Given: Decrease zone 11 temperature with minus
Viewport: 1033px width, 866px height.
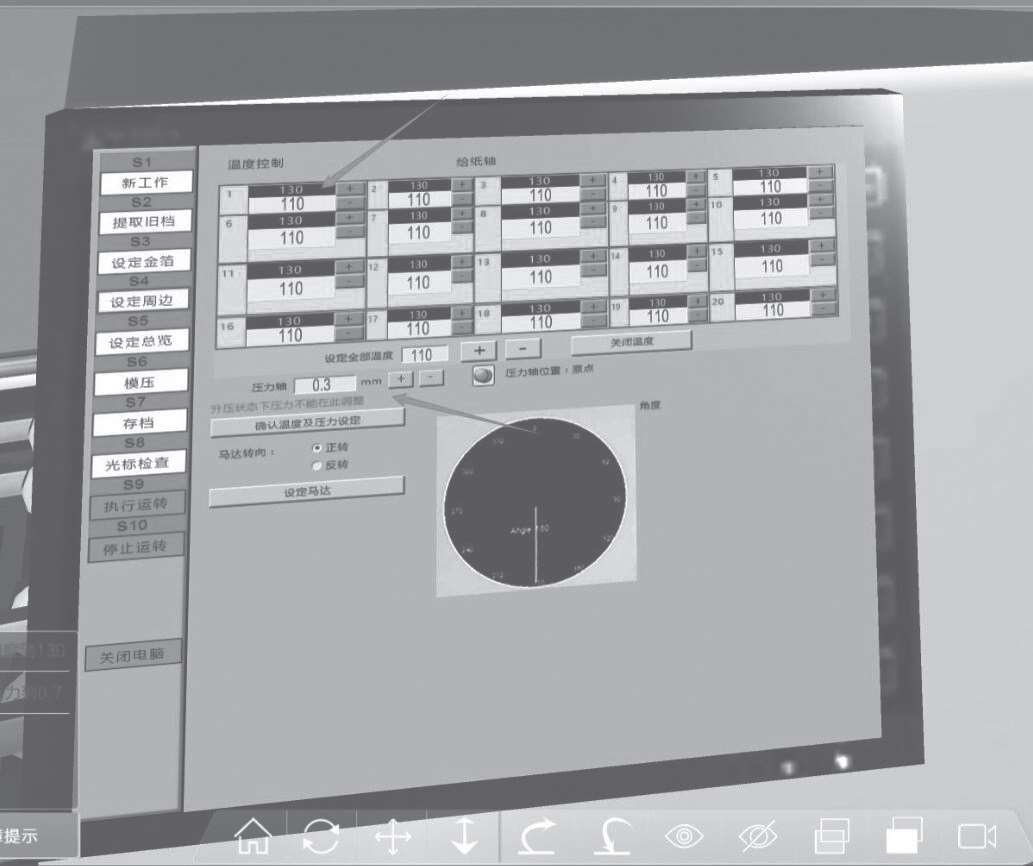Looking at the screenshot, I should (x=349, y=281).
